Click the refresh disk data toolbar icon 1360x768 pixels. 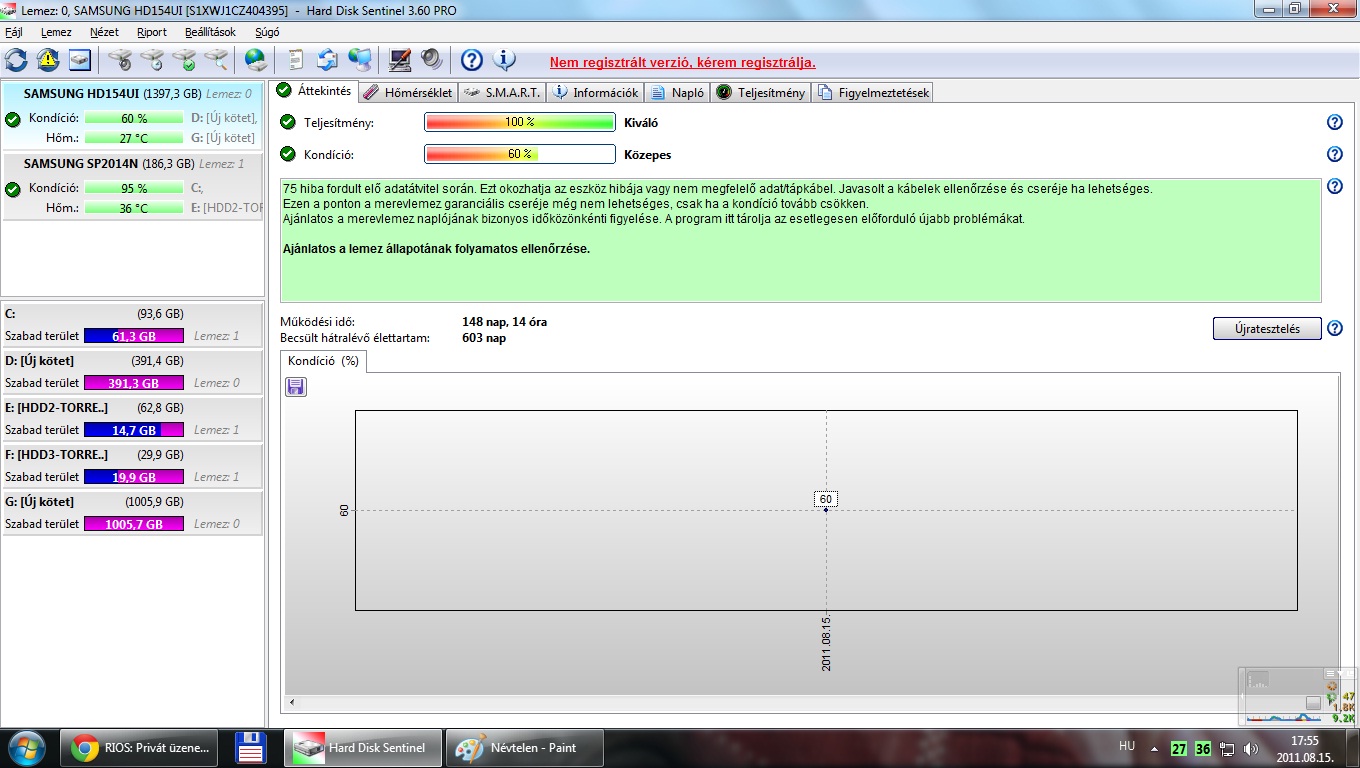(16, 60)
